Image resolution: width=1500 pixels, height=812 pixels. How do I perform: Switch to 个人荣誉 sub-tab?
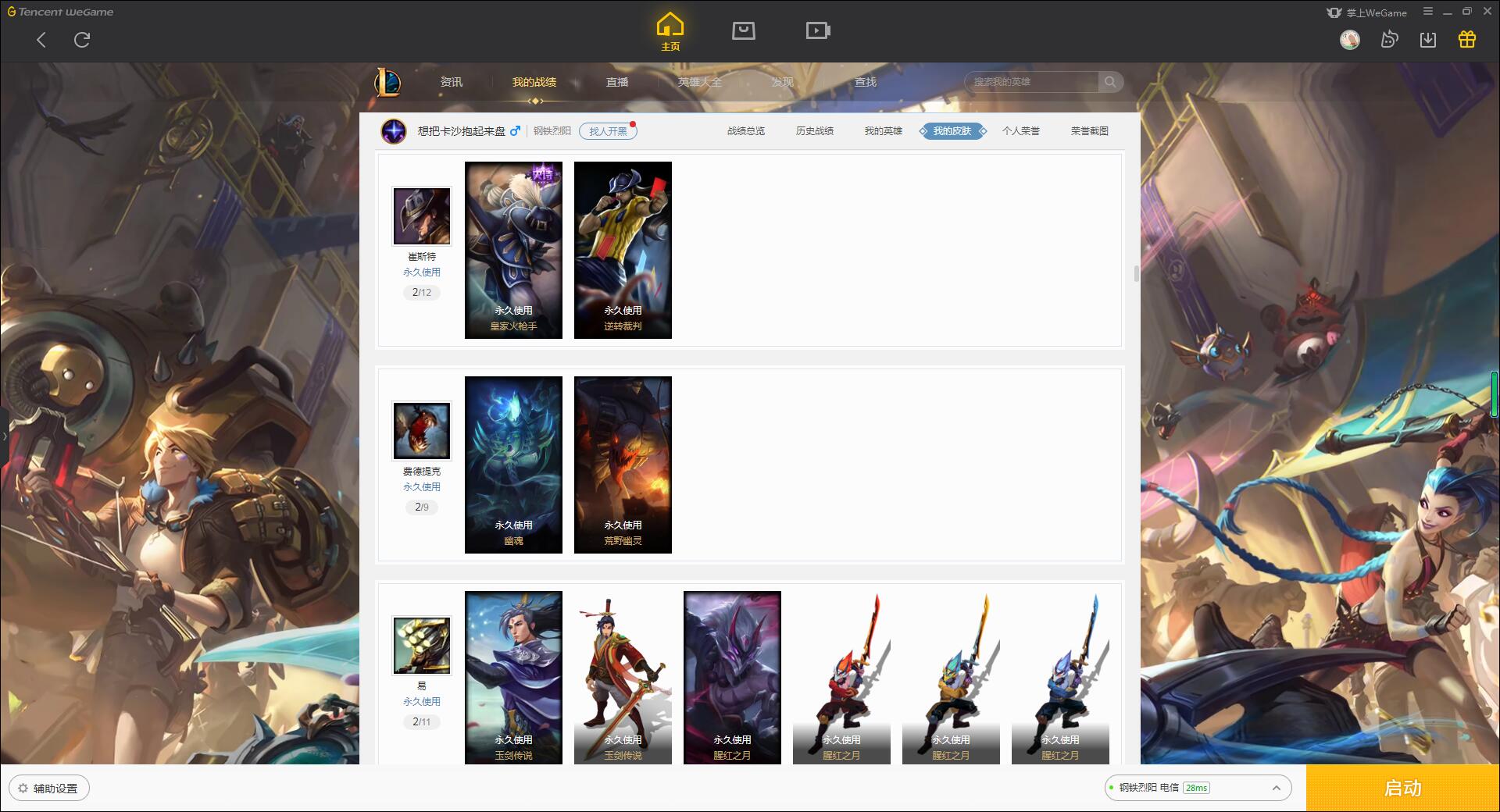[x=1021, y=131]
